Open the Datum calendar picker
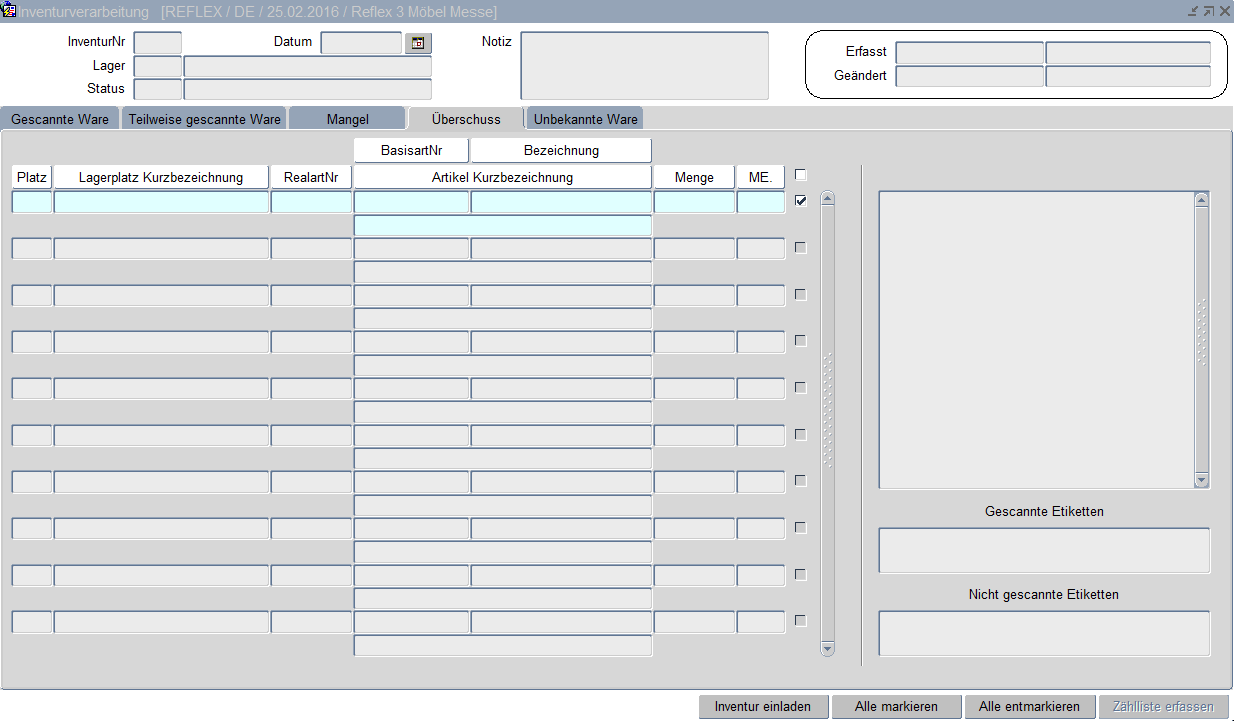Viewport: 1234px width, 721px height. click(x=418, y=43)
